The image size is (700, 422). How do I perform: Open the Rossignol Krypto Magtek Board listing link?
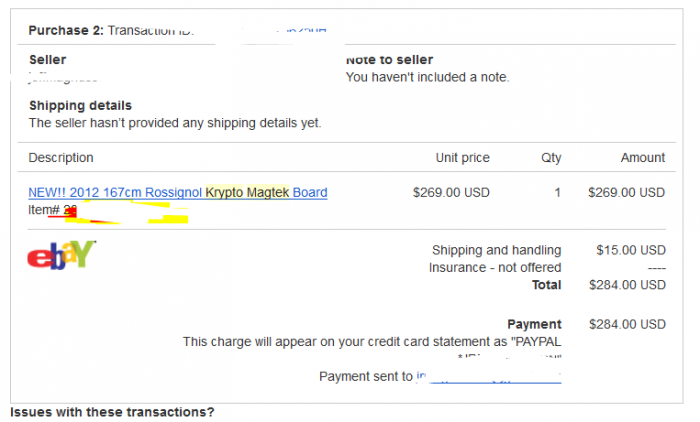(x=178, y=192)
